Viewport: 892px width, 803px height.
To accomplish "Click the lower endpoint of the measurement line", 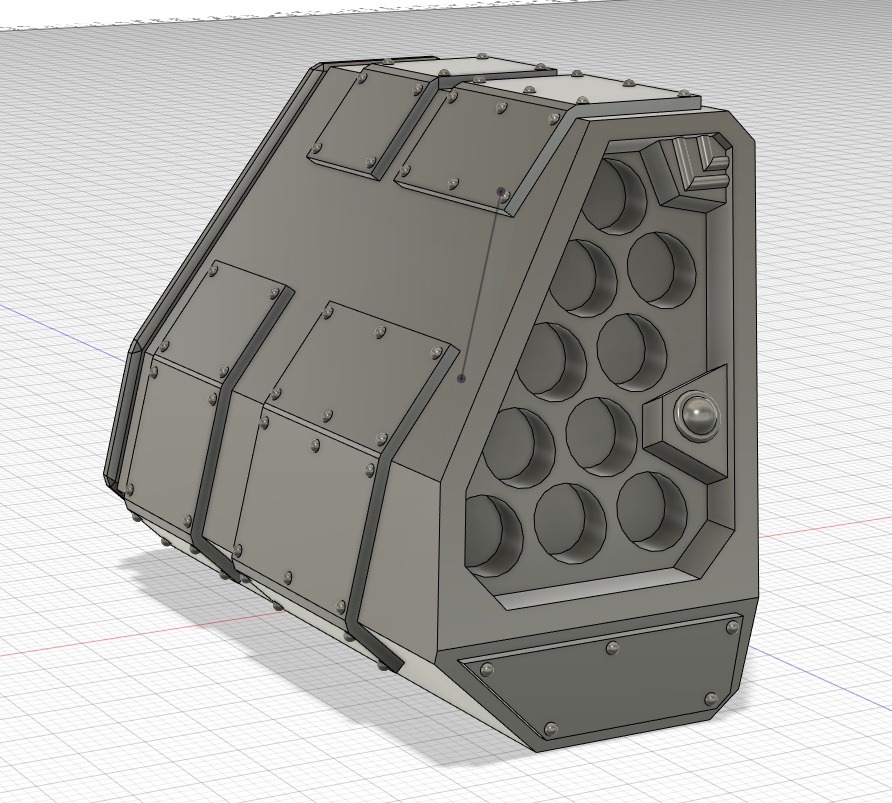I will pyautogui.click(x=462, y=378).
